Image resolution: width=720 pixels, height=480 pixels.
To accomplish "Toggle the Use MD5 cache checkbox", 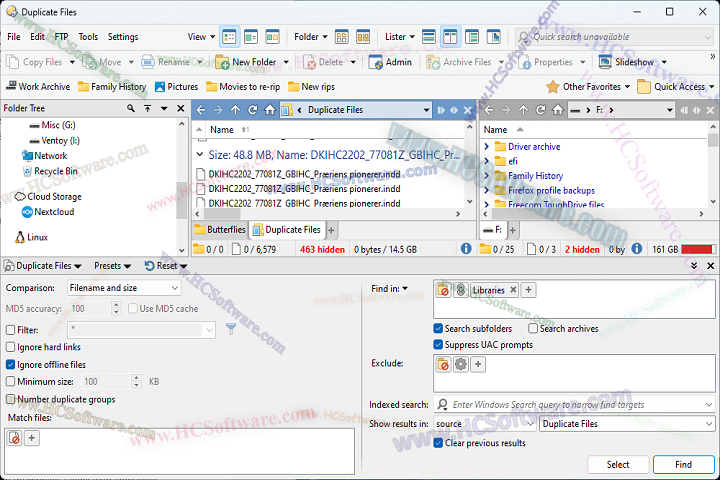I will tap(133, 308).
